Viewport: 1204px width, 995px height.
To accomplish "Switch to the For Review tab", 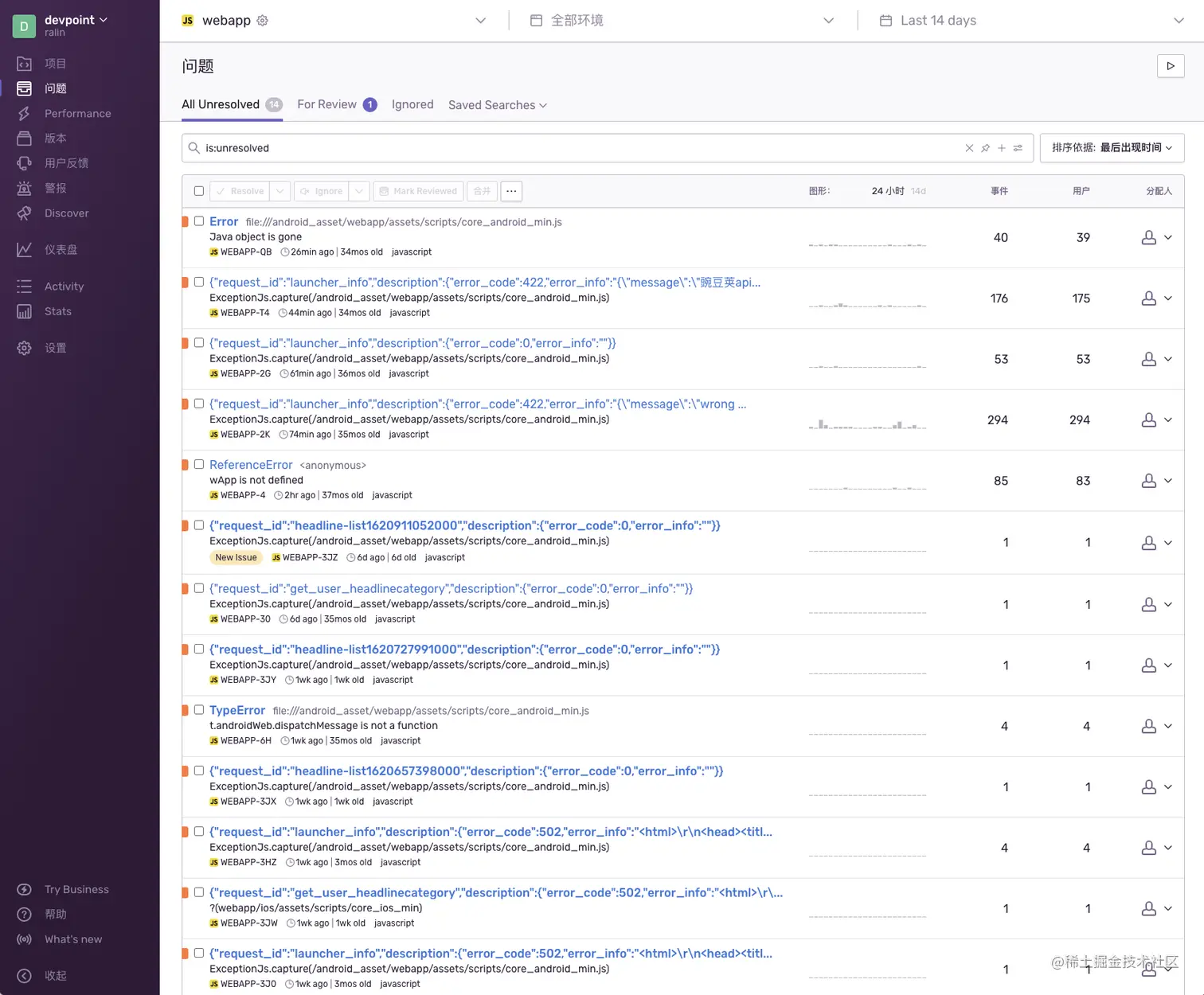I will pyautogui.click(x=337, y=104).
